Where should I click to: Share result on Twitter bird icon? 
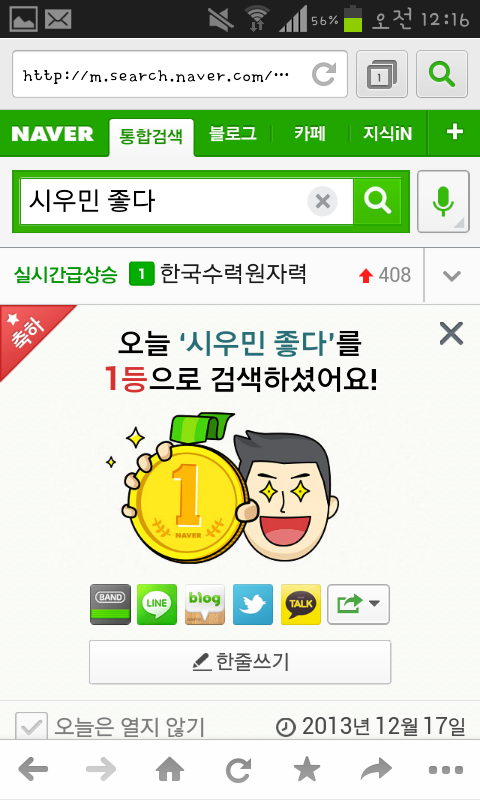coord(252,604)
